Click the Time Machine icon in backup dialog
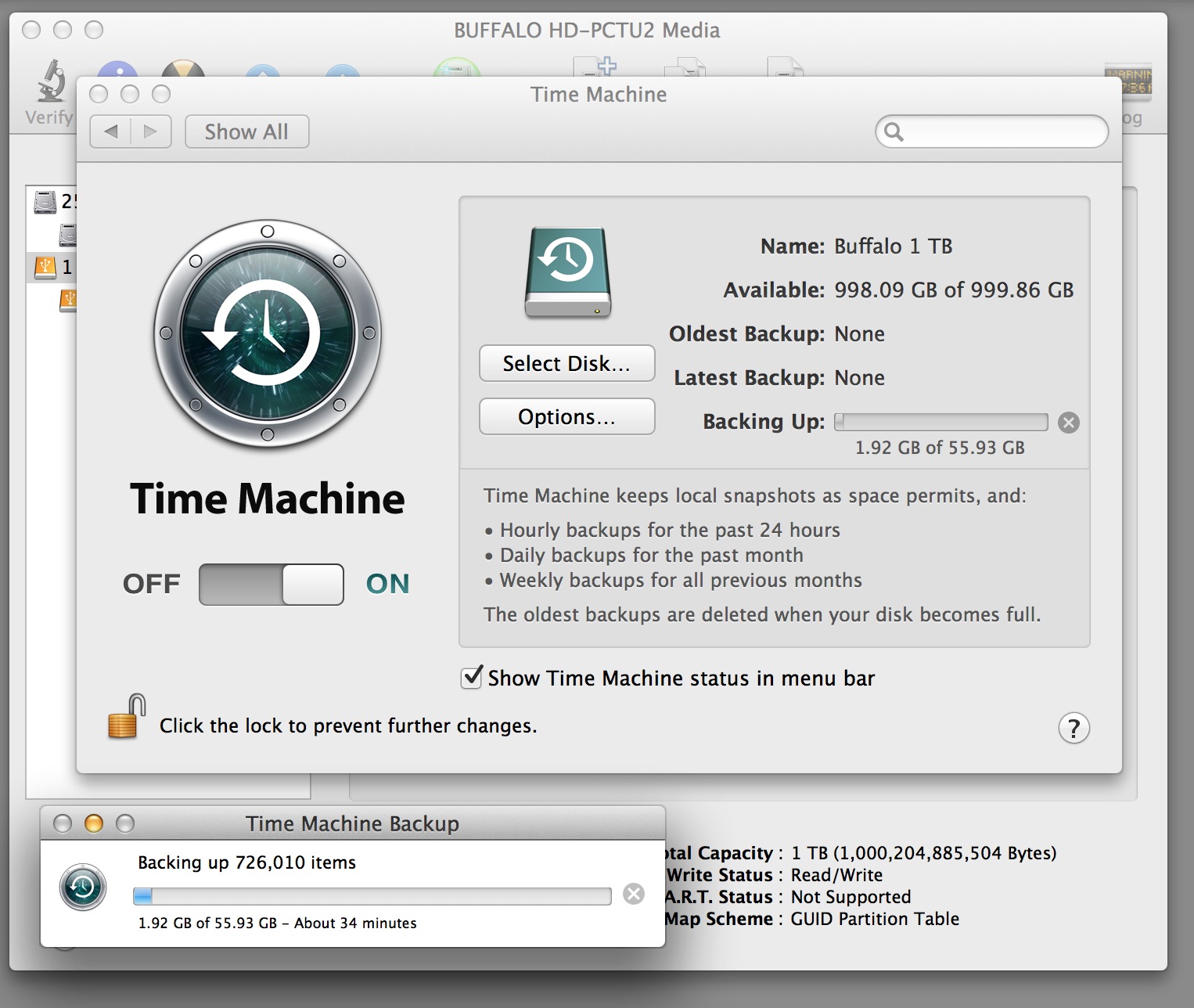Viewport: 1194px width, 1008px height. pyautogui.click(x=83, y=887)
